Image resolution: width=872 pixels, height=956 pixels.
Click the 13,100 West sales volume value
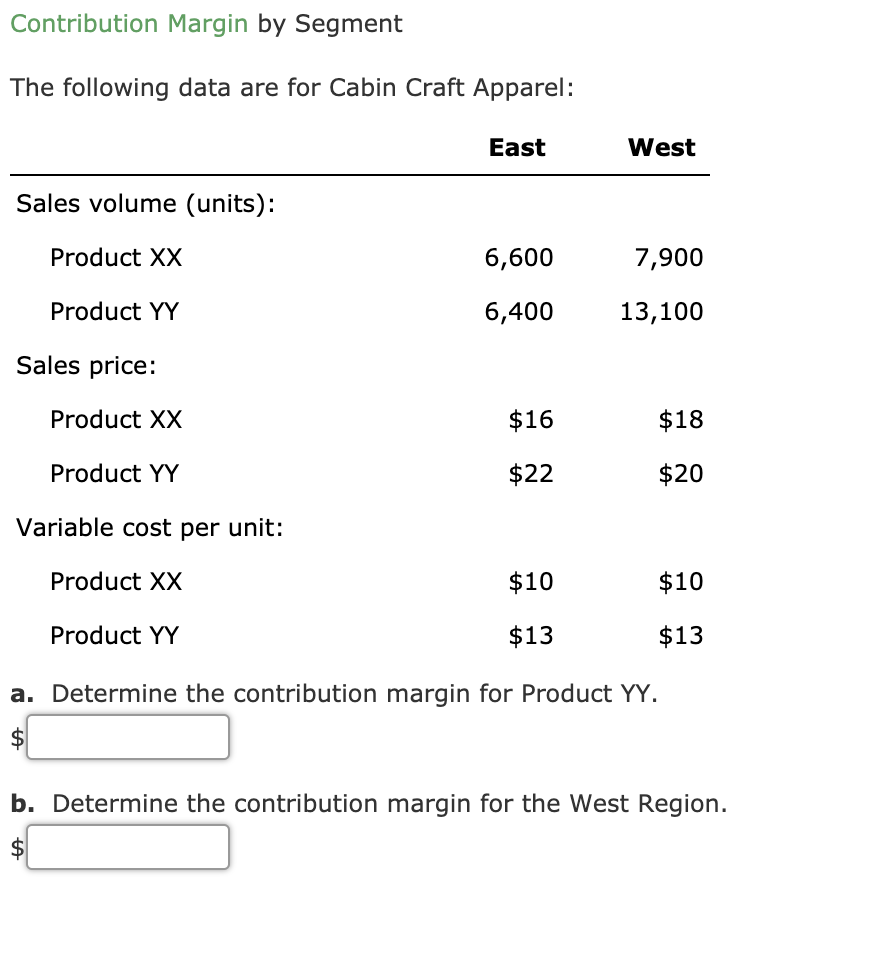click(x=661, y=311)
